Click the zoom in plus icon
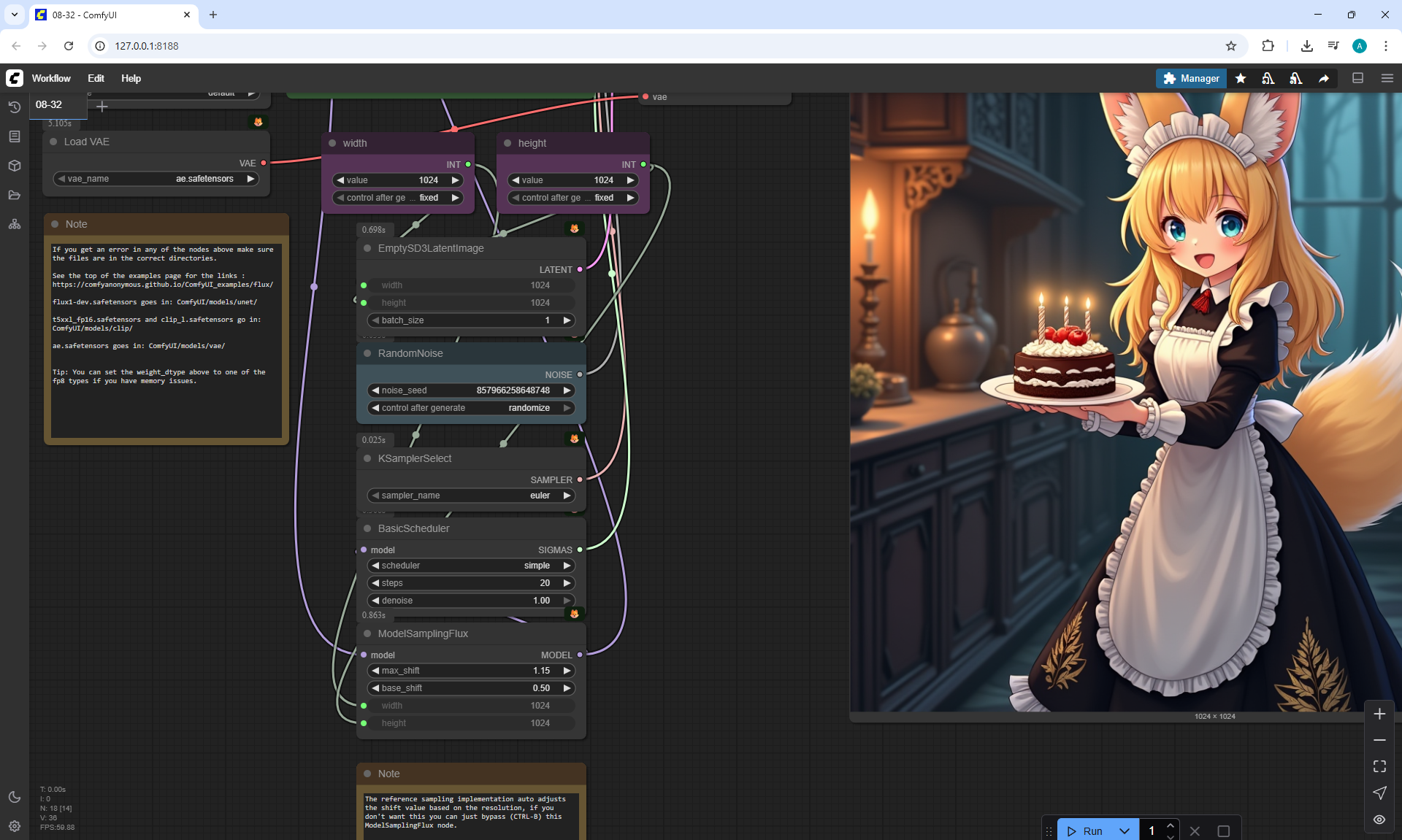 1379,714
